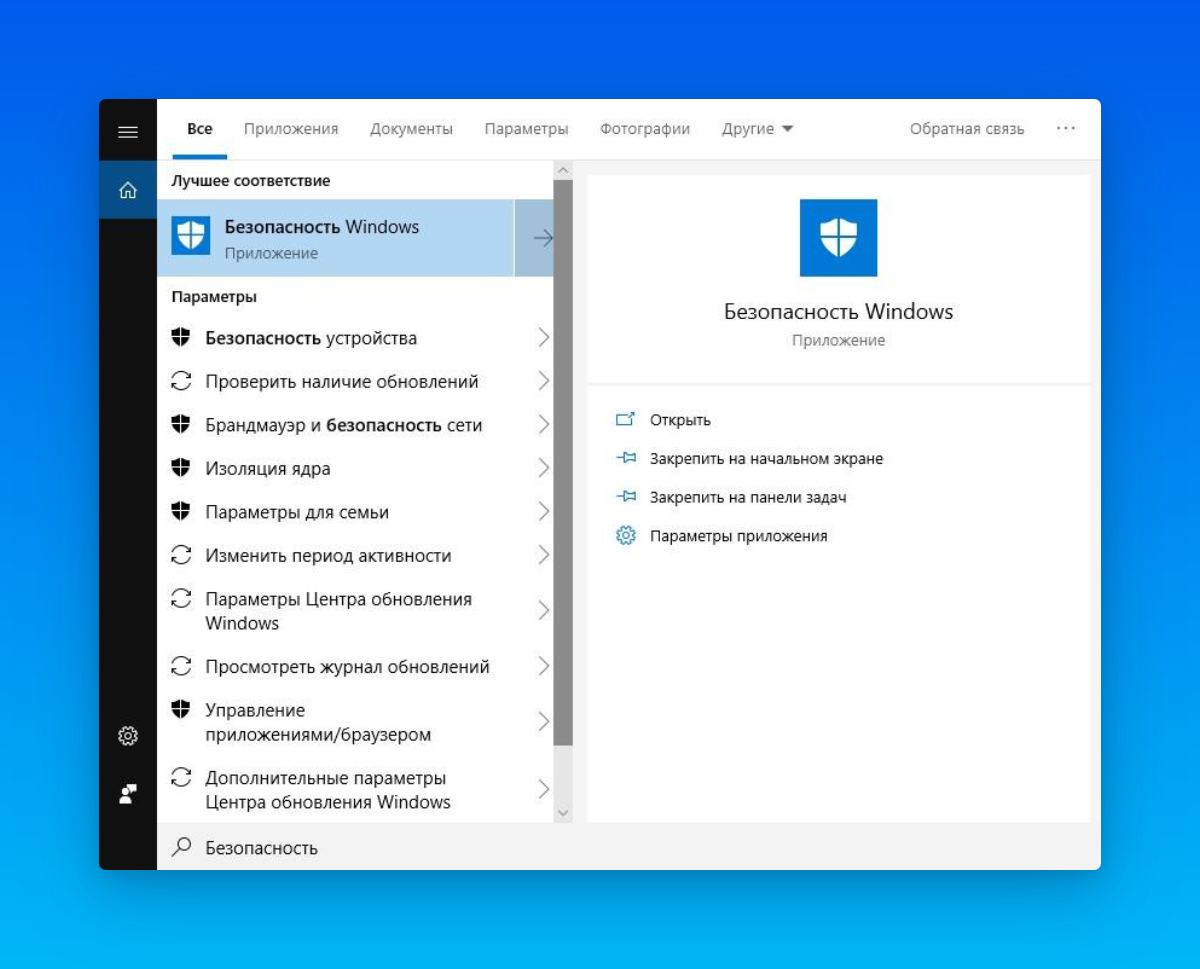
Task: Expand the chevron for Параметры для семьи
Action: tap(543, 512)
